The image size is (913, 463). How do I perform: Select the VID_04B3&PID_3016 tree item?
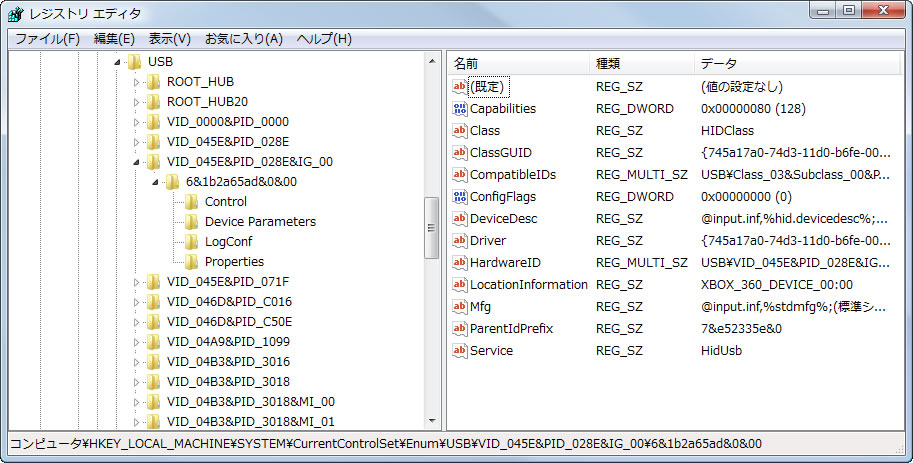click(228, 362)
